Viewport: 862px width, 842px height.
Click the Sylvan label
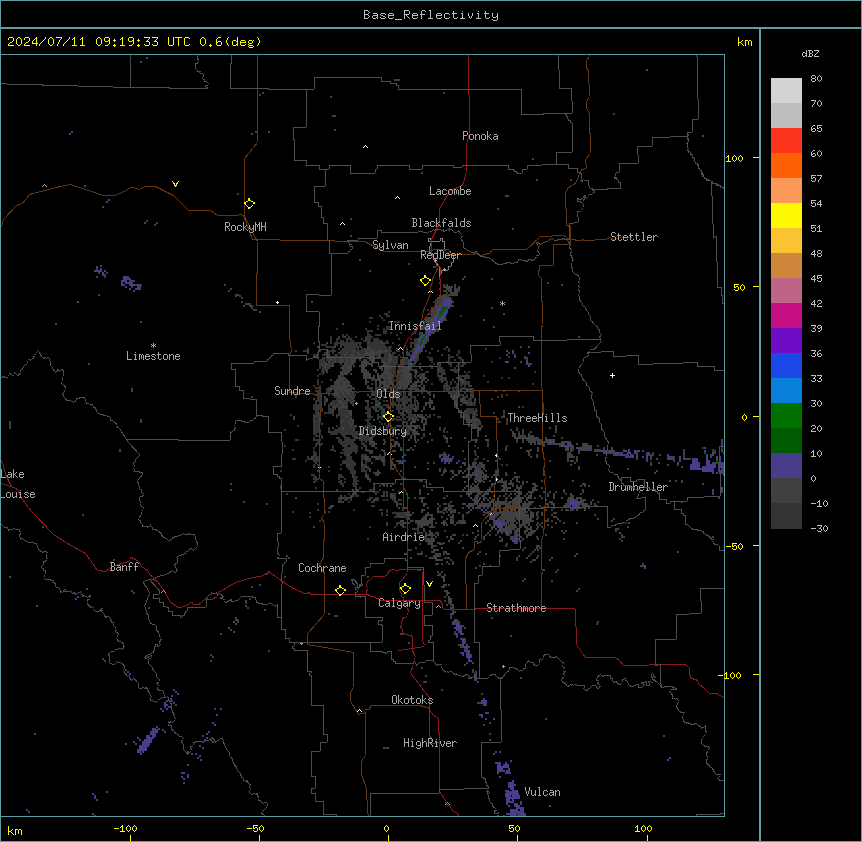coord(390,245)
